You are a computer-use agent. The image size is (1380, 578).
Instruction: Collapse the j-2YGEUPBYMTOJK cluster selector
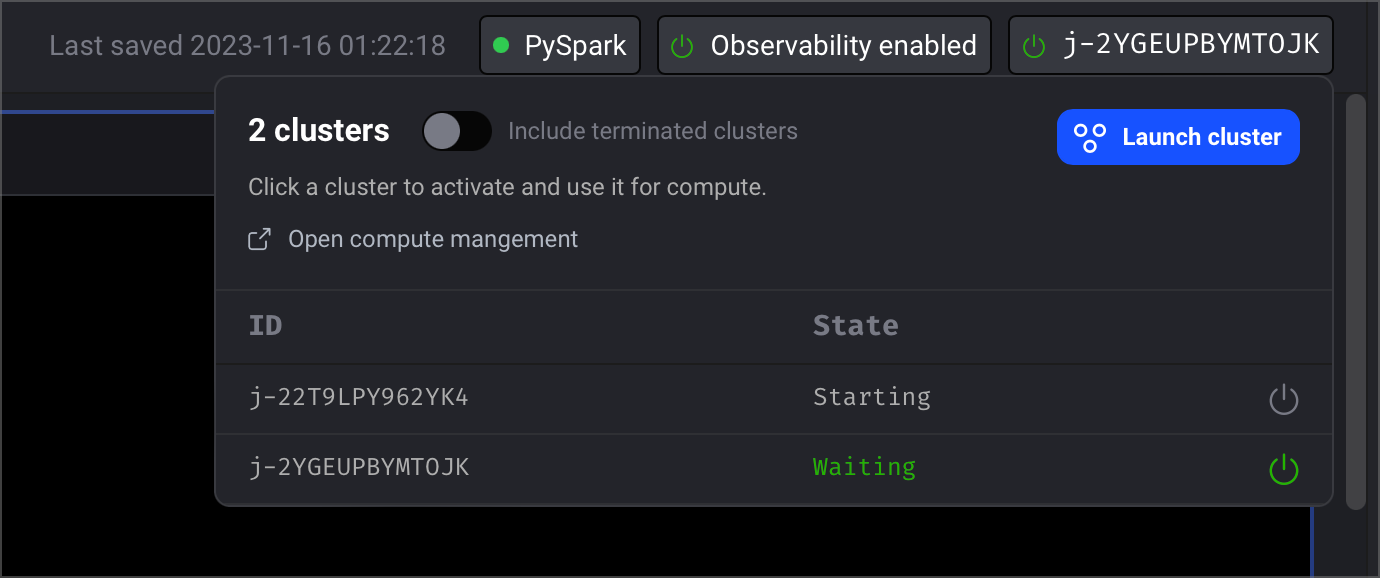pyautogui.click(x=1171, y=45)
